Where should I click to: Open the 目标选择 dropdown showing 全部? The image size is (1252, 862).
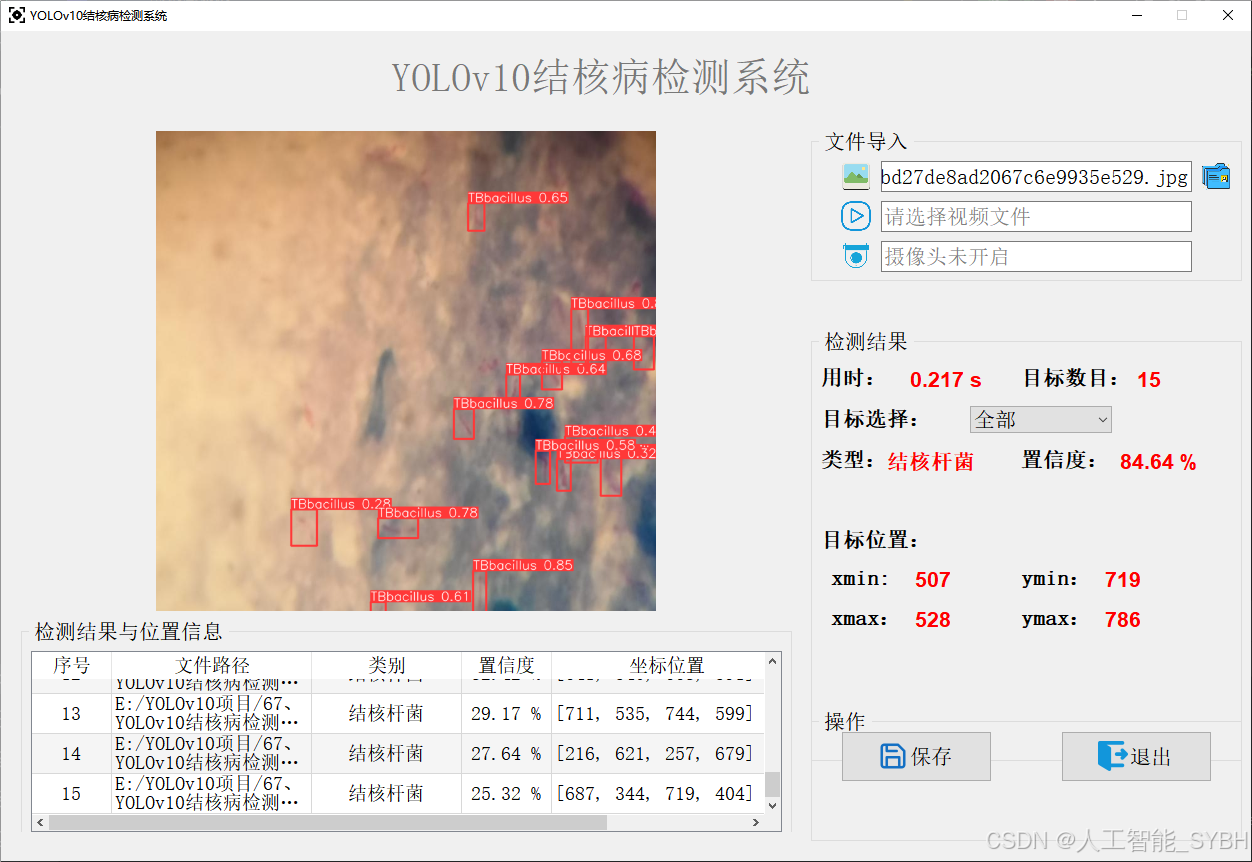(x=1040, y=420)
